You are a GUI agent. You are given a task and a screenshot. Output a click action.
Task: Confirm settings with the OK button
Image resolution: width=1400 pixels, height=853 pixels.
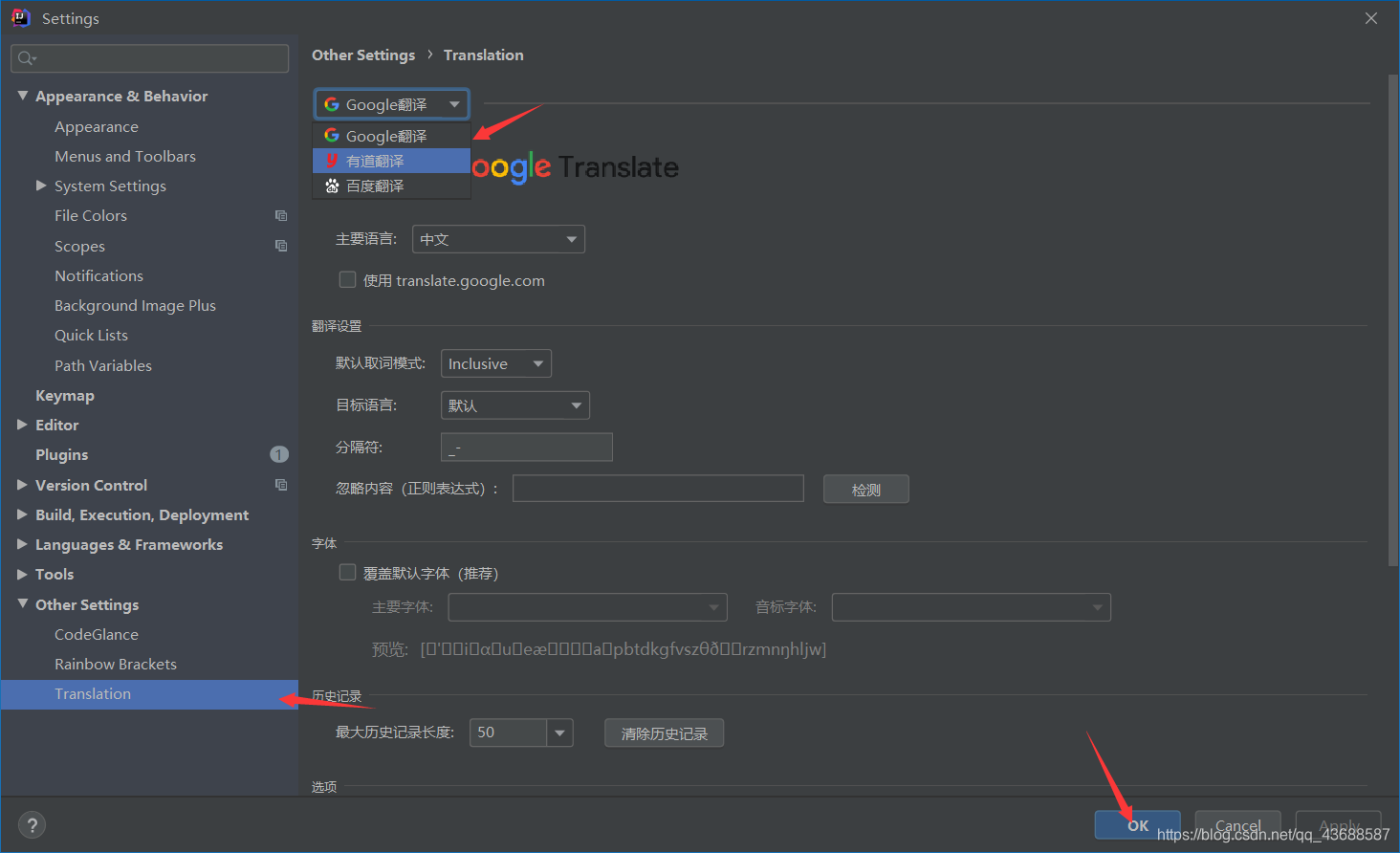(x=1137, y=825)
